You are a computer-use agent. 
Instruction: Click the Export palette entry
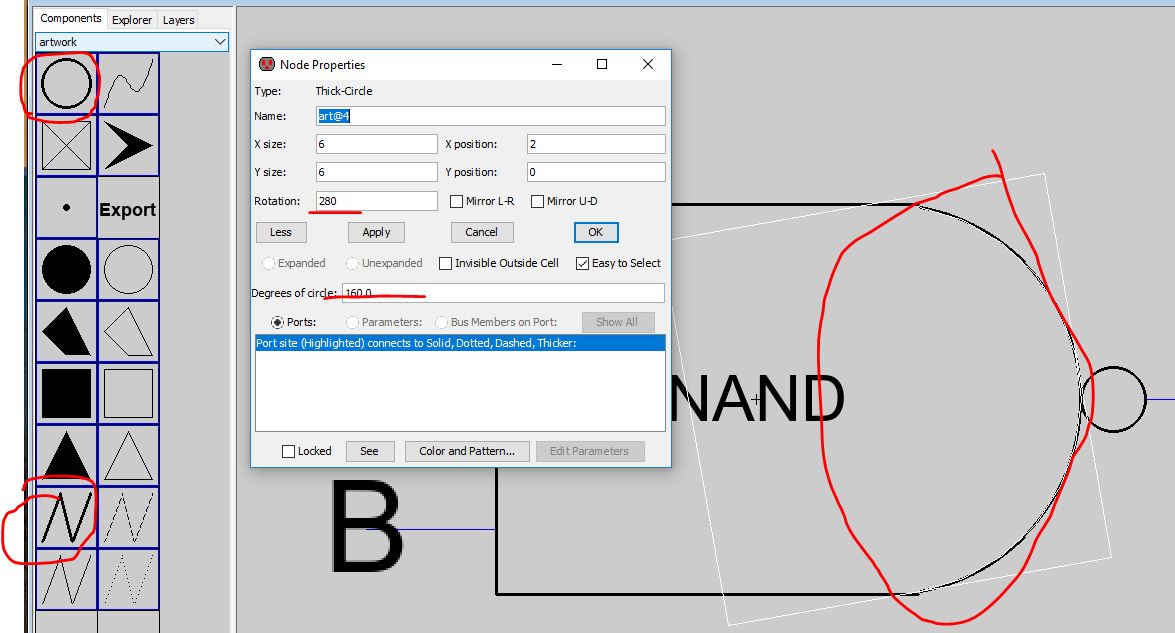click(x=128, y=209)
